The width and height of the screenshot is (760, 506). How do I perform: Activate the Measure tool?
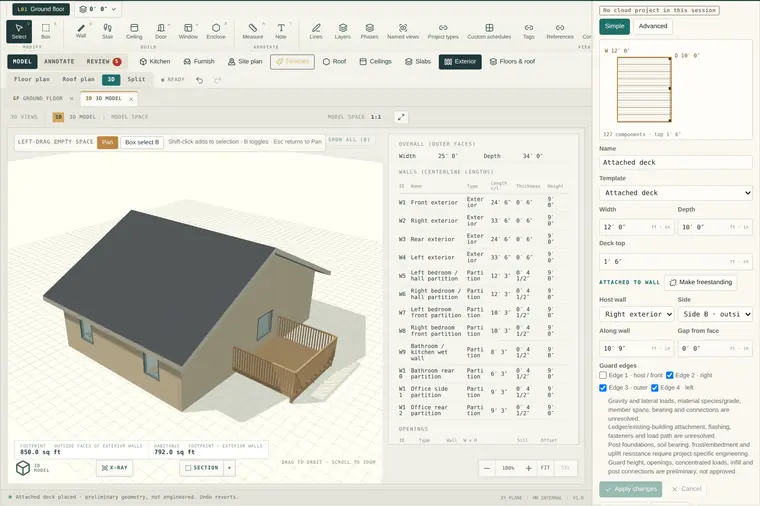pyautogui.click(x=253, y=31)
